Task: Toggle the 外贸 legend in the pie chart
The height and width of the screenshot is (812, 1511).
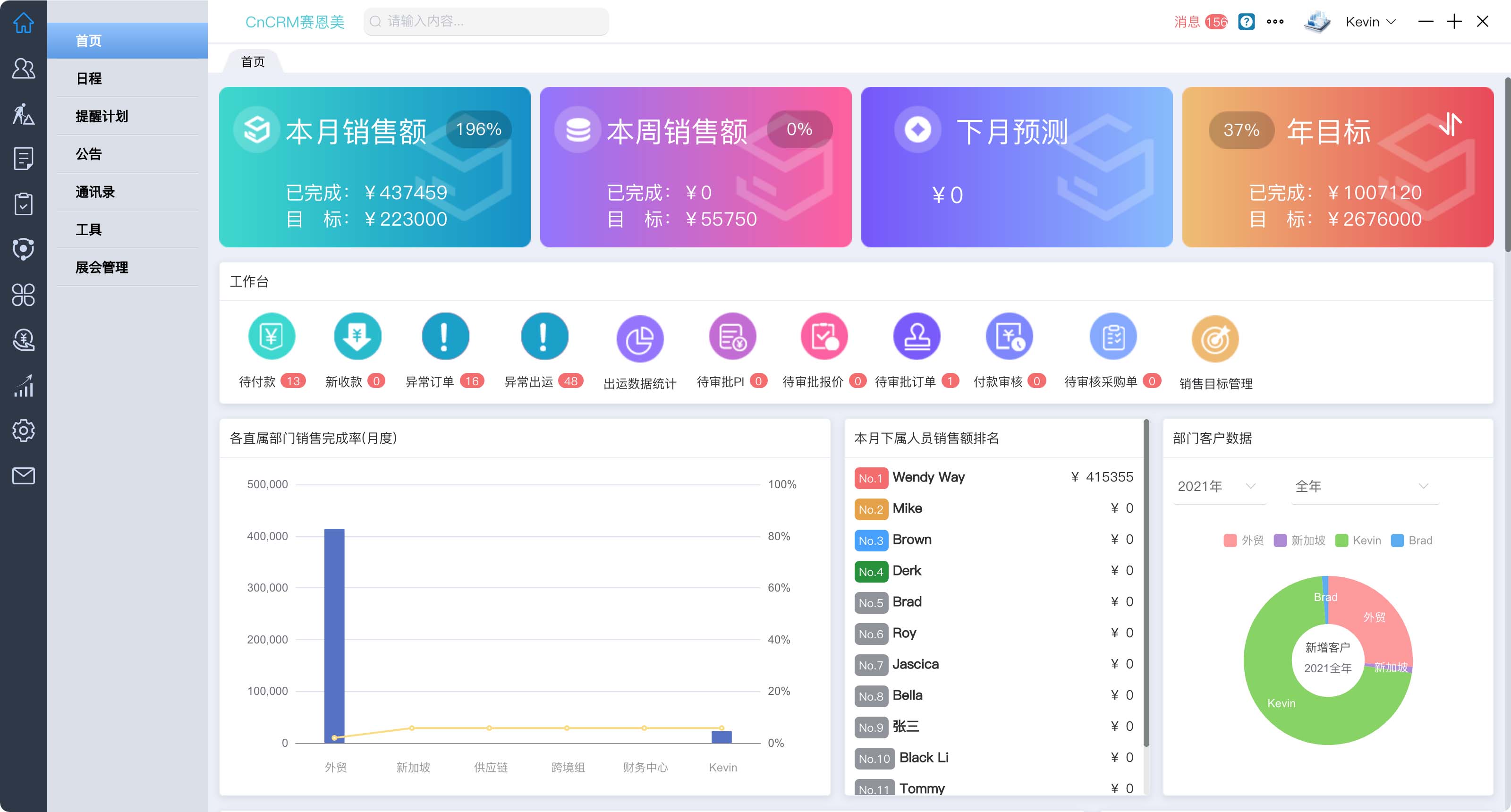Action: pos(1243,540)
